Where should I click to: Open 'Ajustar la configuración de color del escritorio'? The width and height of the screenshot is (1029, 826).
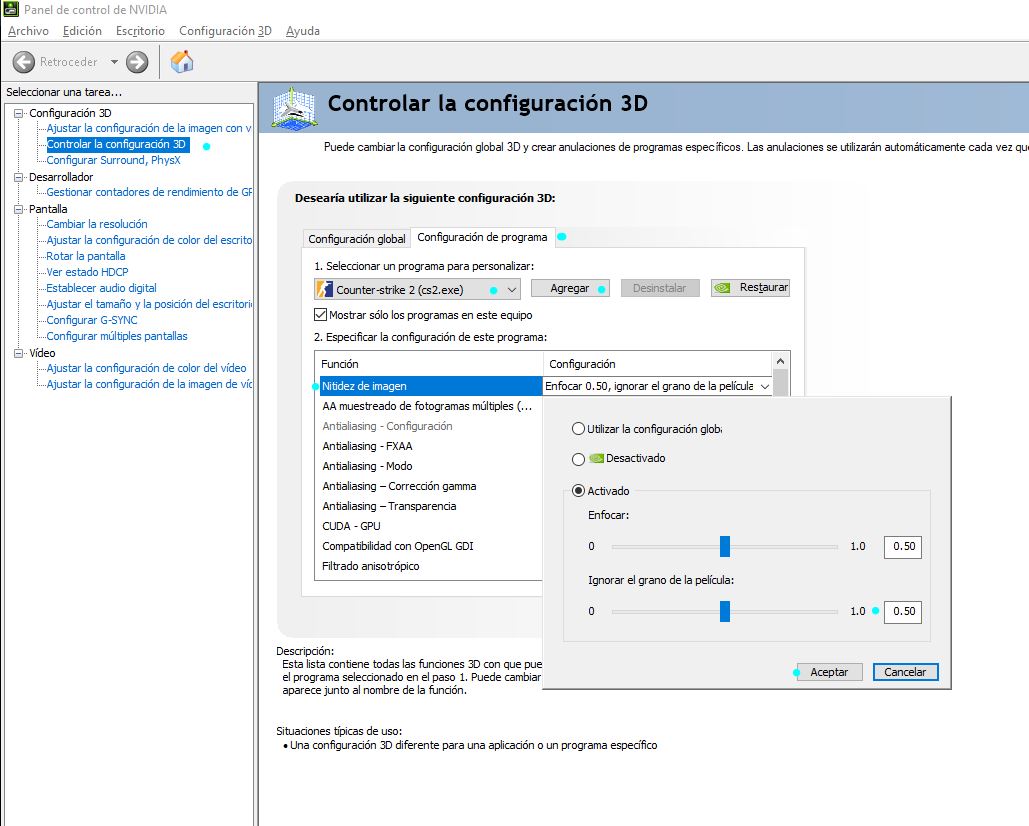[x=149, y=240]
